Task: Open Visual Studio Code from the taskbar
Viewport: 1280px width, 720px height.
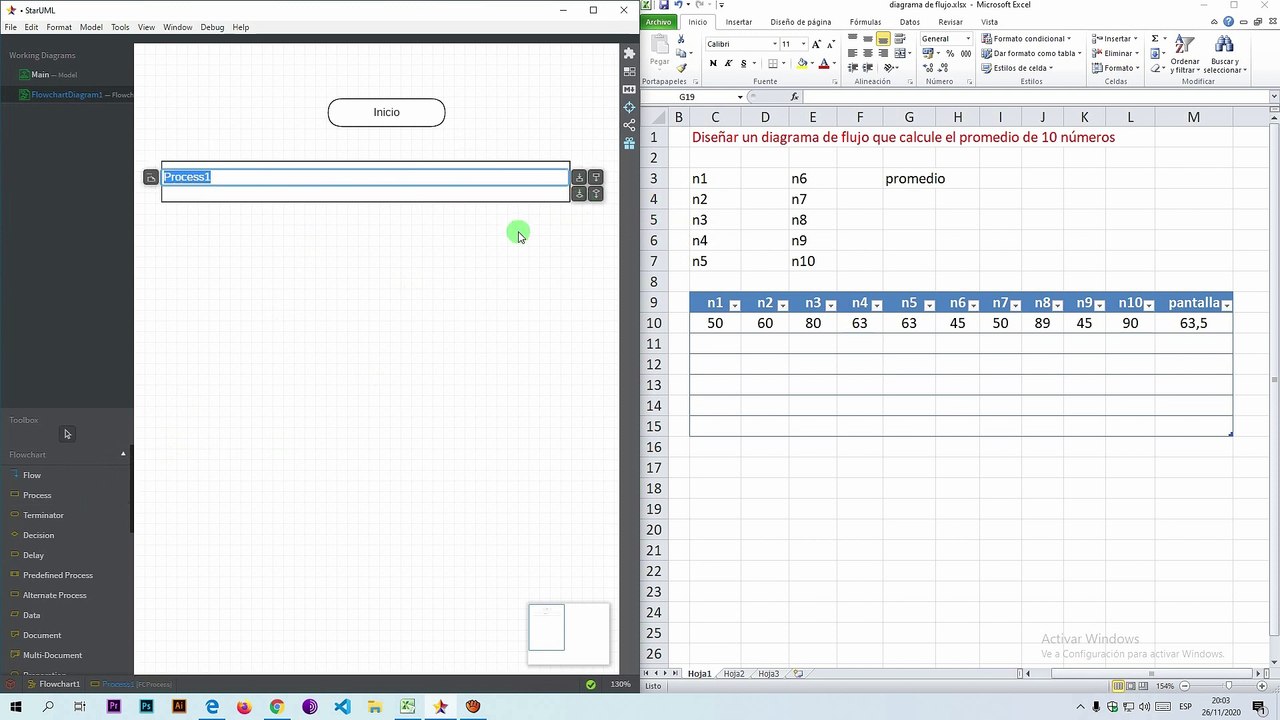Action: click(343, 707)
